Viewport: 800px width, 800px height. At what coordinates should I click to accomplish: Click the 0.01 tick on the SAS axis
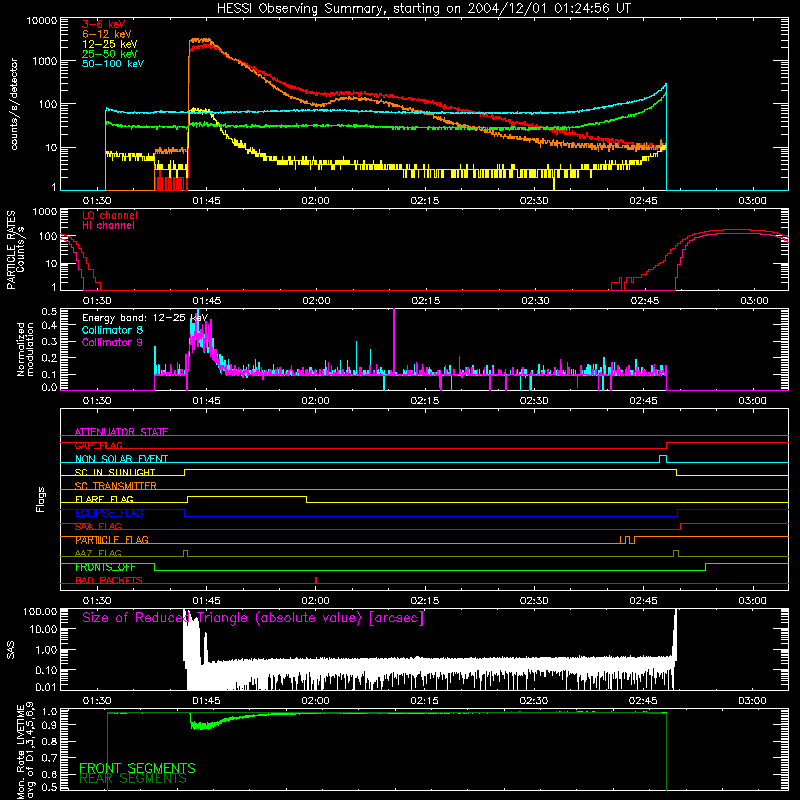pos(46,687)
